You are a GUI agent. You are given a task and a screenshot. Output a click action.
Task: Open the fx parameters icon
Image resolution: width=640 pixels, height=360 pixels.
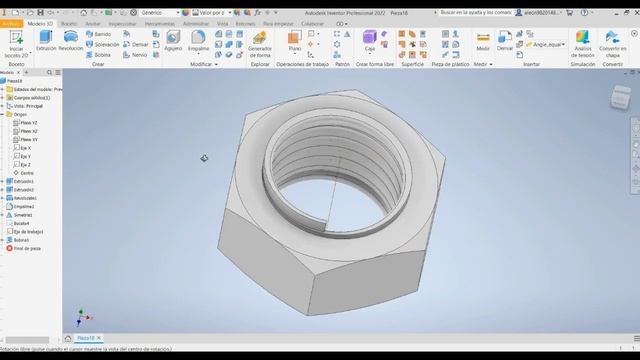[x=258, y=13]
